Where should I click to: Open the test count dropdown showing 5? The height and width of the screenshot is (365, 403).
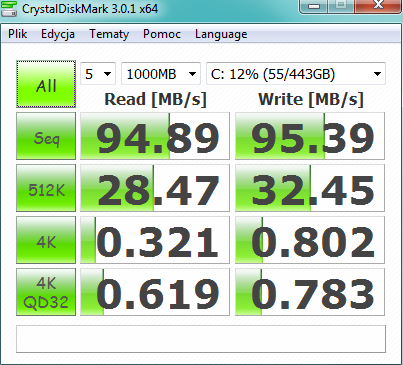(x=98, y=74)
